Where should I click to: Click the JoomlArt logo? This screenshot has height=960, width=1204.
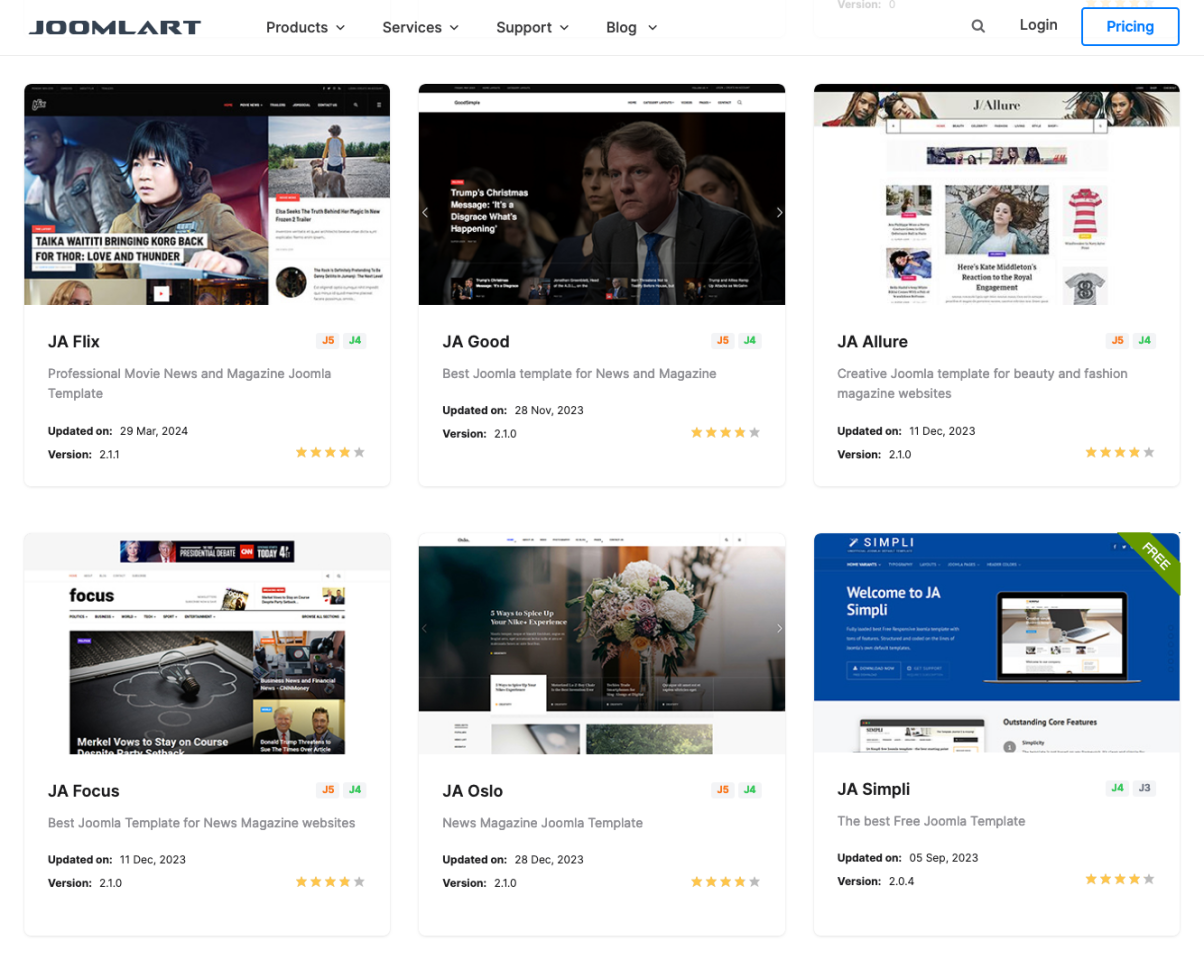coord(115,27)
